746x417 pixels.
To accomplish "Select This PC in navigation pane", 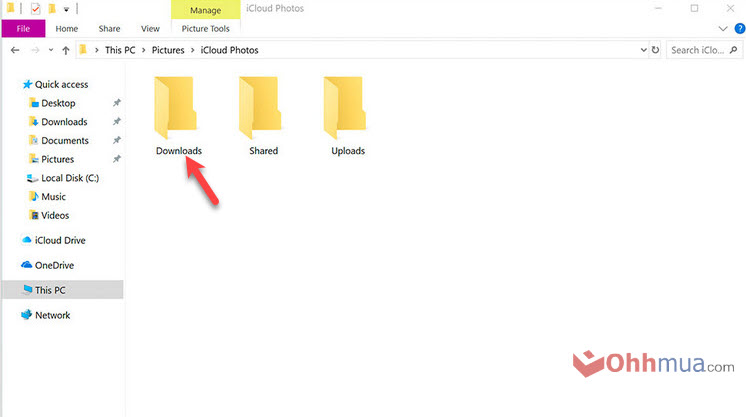I will pyautogui.click(x=62, y=290).
